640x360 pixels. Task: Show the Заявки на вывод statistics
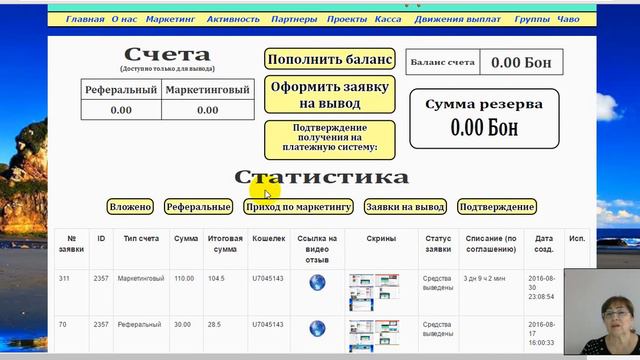click(x=405, y=207)
